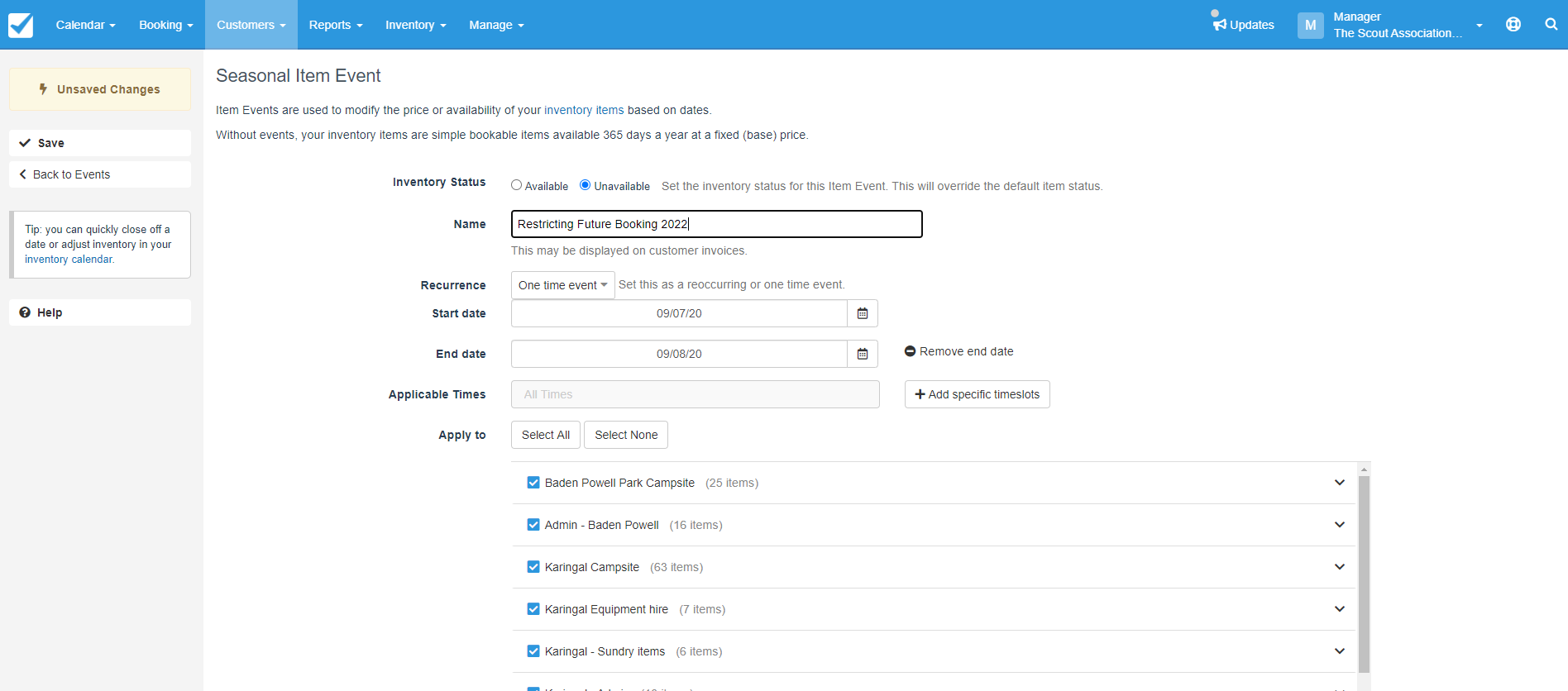Click Select All button
The image size is (1568, 691).
click(x=546, y=435)
